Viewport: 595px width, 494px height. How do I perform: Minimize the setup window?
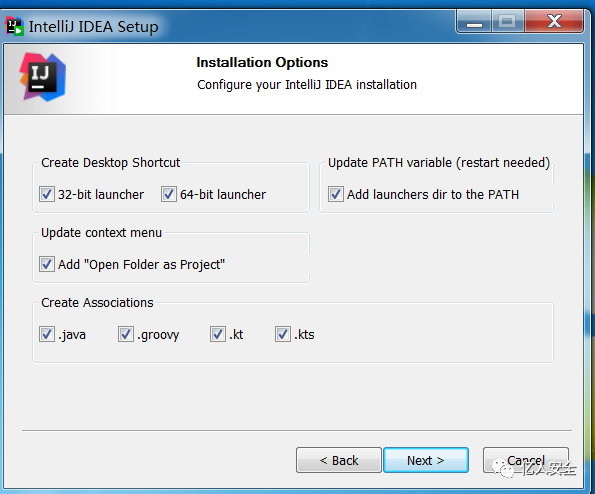point(474,21)
